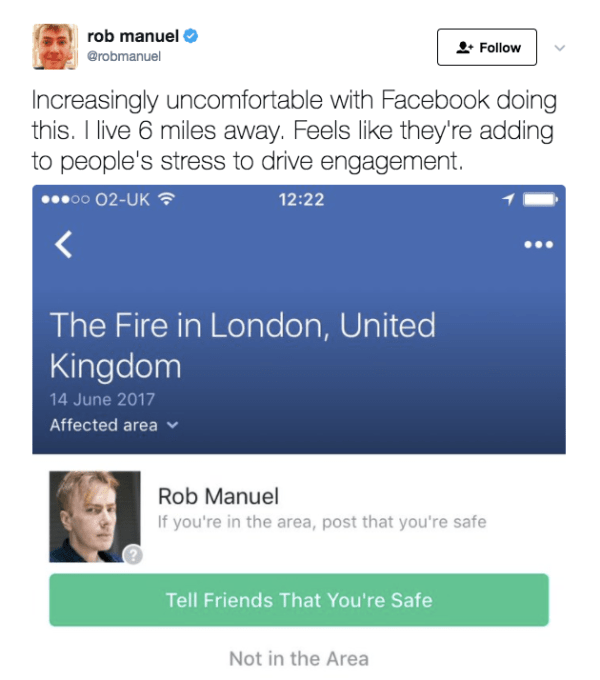Select Not in the Area

[299, 658]
